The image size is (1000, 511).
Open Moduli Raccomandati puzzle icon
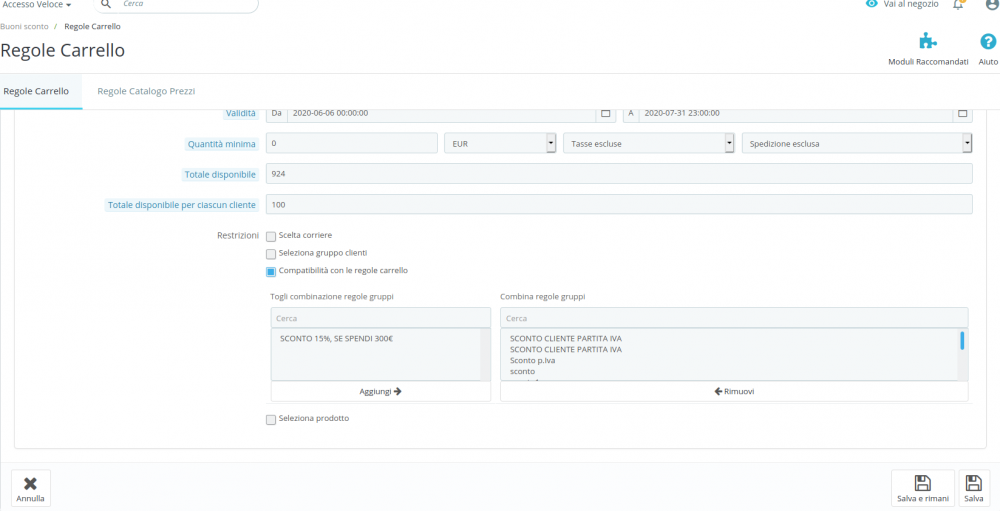[928, 41]
